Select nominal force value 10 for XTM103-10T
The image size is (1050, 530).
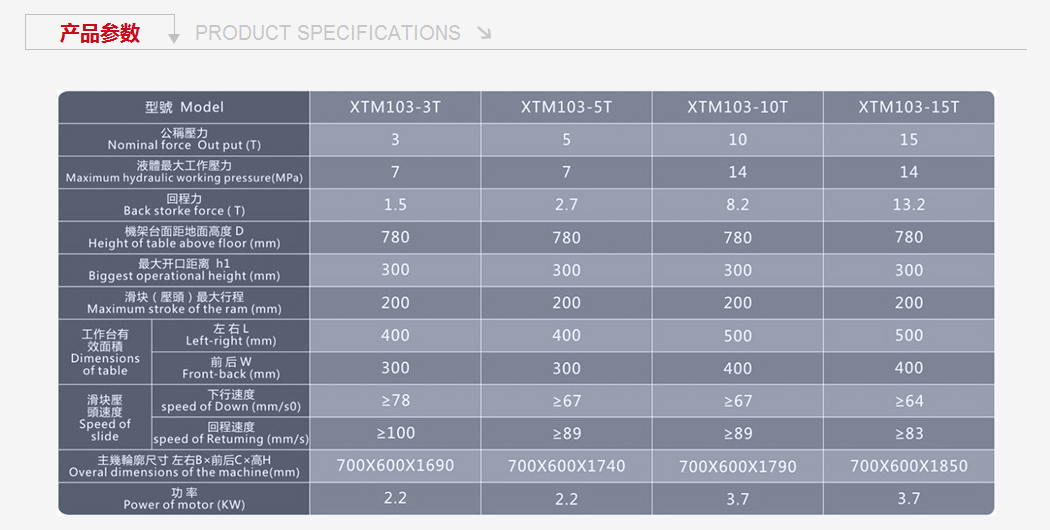(737, 139)
